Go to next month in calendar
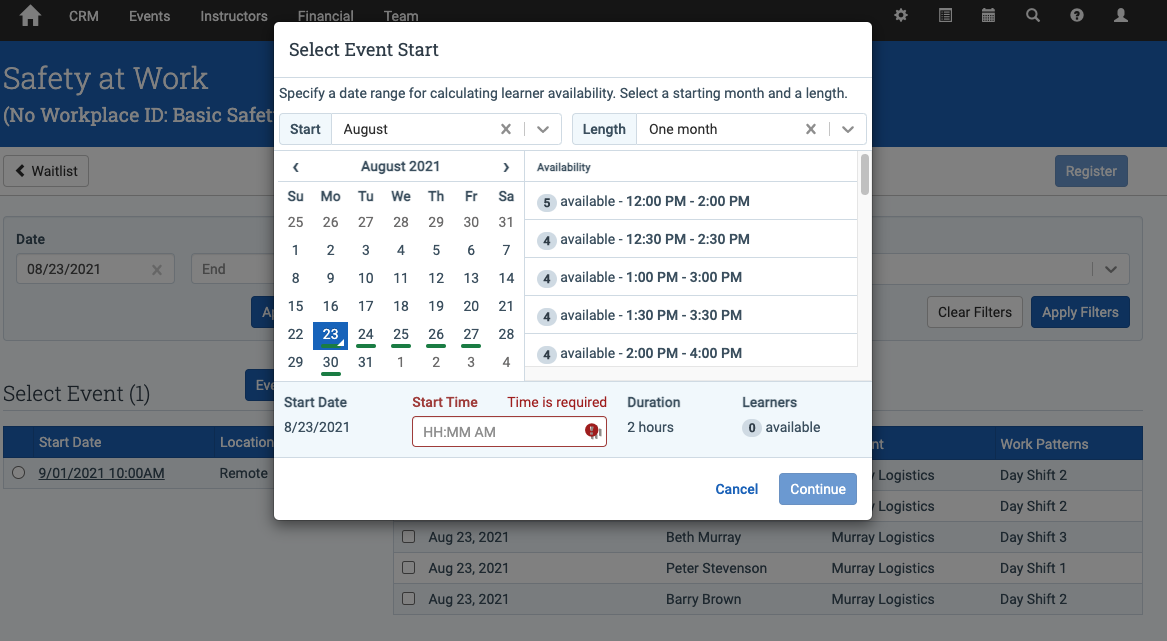 coord(506,167)
